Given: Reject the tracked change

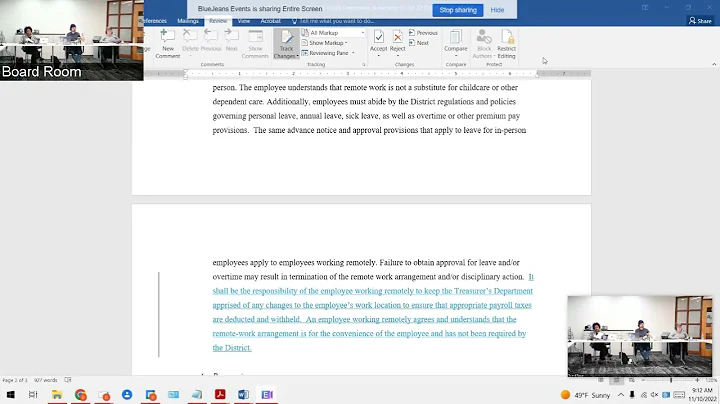Looking at the screenshot, I should click(x=398, y=40).
